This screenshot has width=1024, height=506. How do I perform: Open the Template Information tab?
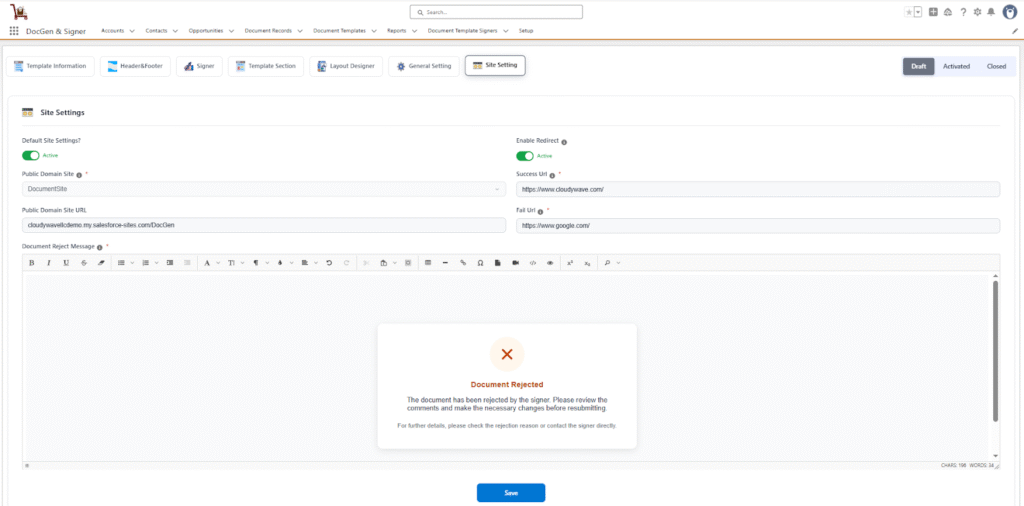coord(50,66)
